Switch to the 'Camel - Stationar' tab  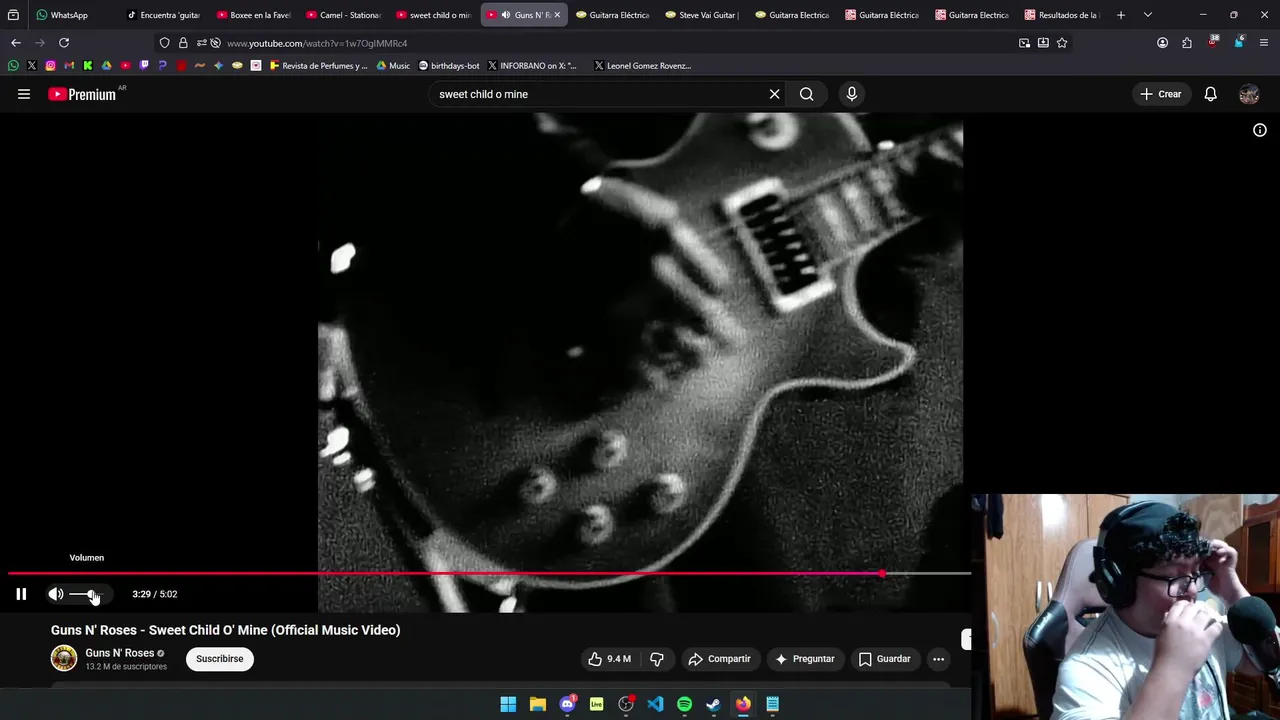(345, 15)
